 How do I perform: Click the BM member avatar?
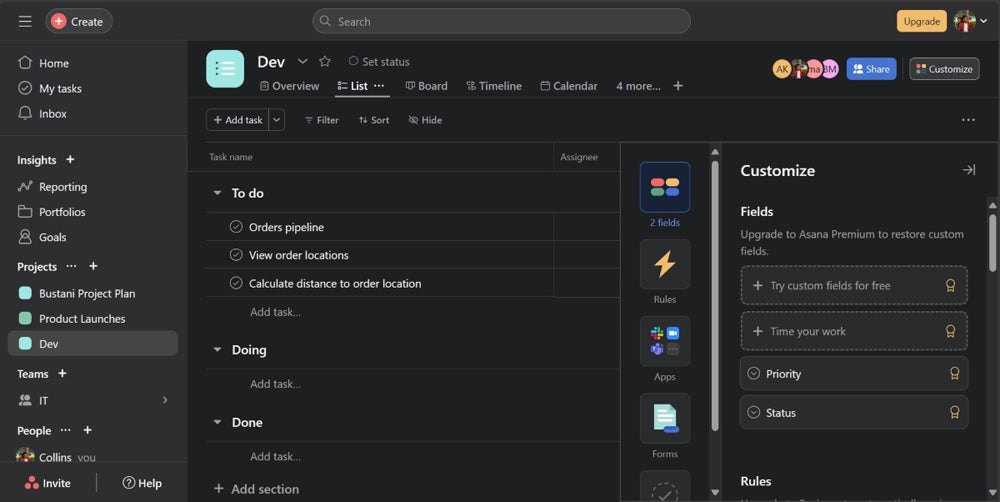pyautogui.click(x=830, y=69)
